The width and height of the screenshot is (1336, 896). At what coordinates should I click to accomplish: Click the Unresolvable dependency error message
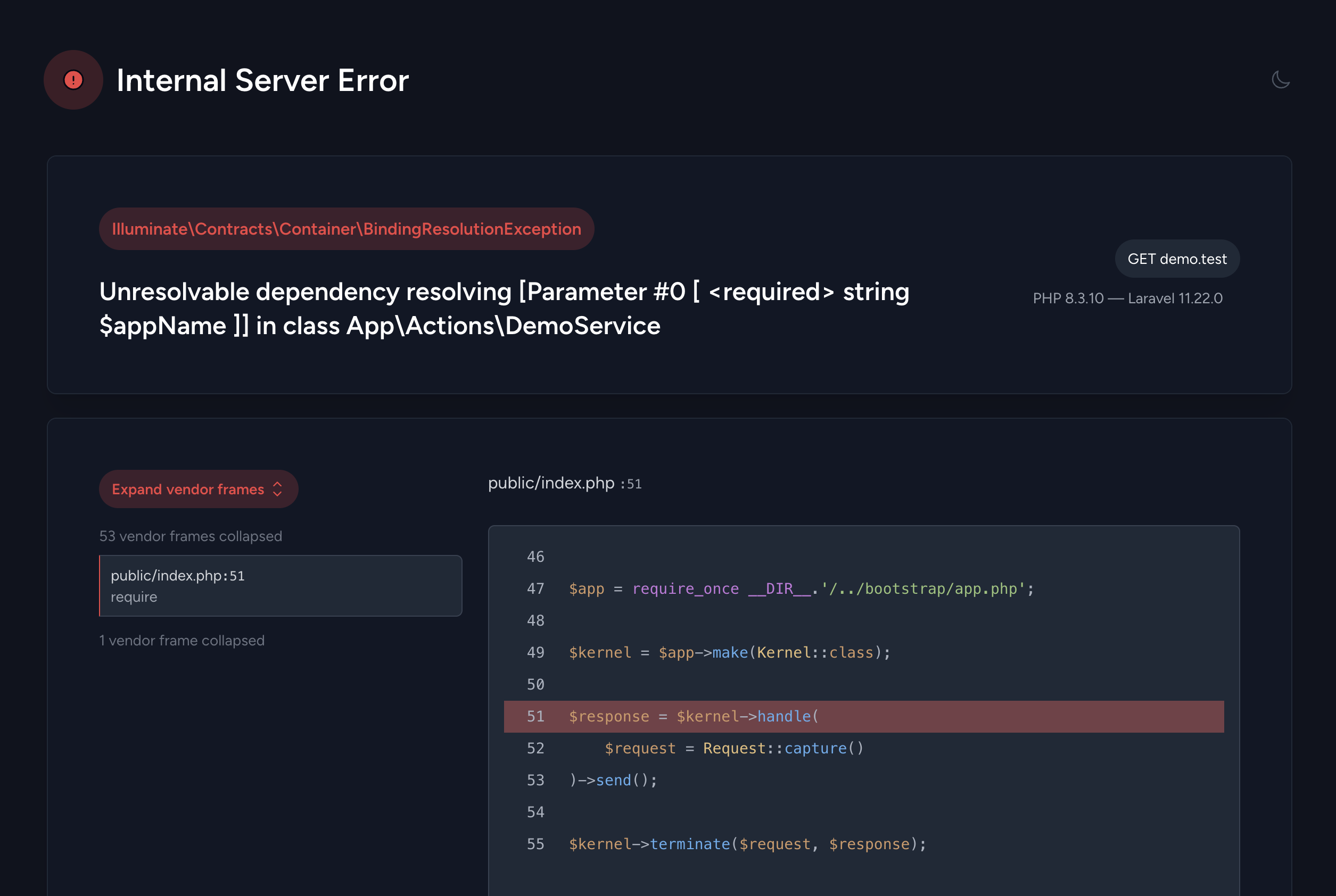click(x=504, y=309)
